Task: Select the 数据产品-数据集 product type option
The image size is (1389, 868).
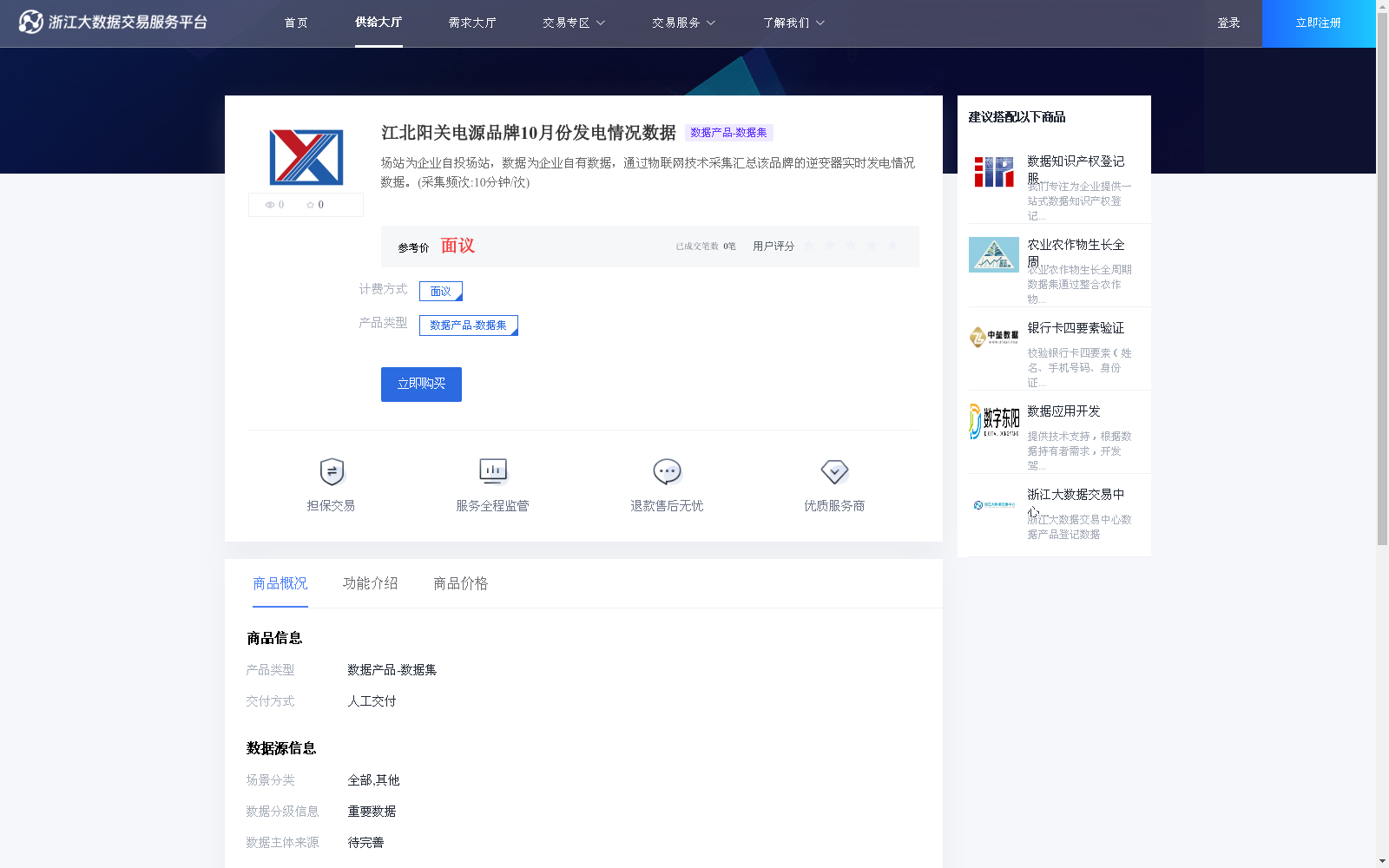Action: pos(469,325)
